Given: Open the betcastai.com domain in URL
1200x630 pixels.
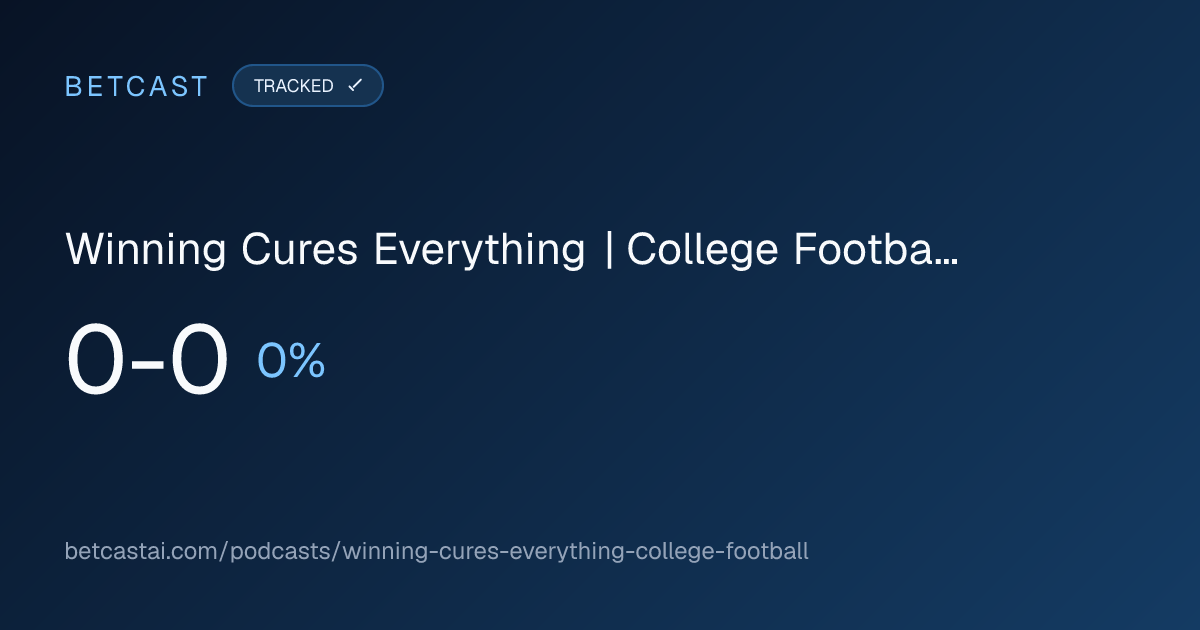Looking at the screenshot, I should tap(144, 551).
